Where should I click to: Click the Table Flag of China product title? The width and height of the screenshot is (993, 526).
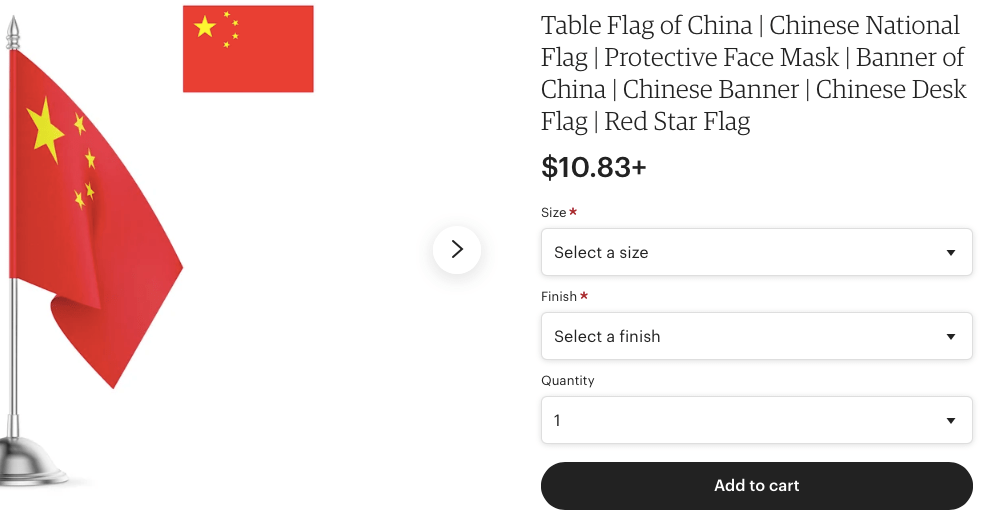(753, 73)
